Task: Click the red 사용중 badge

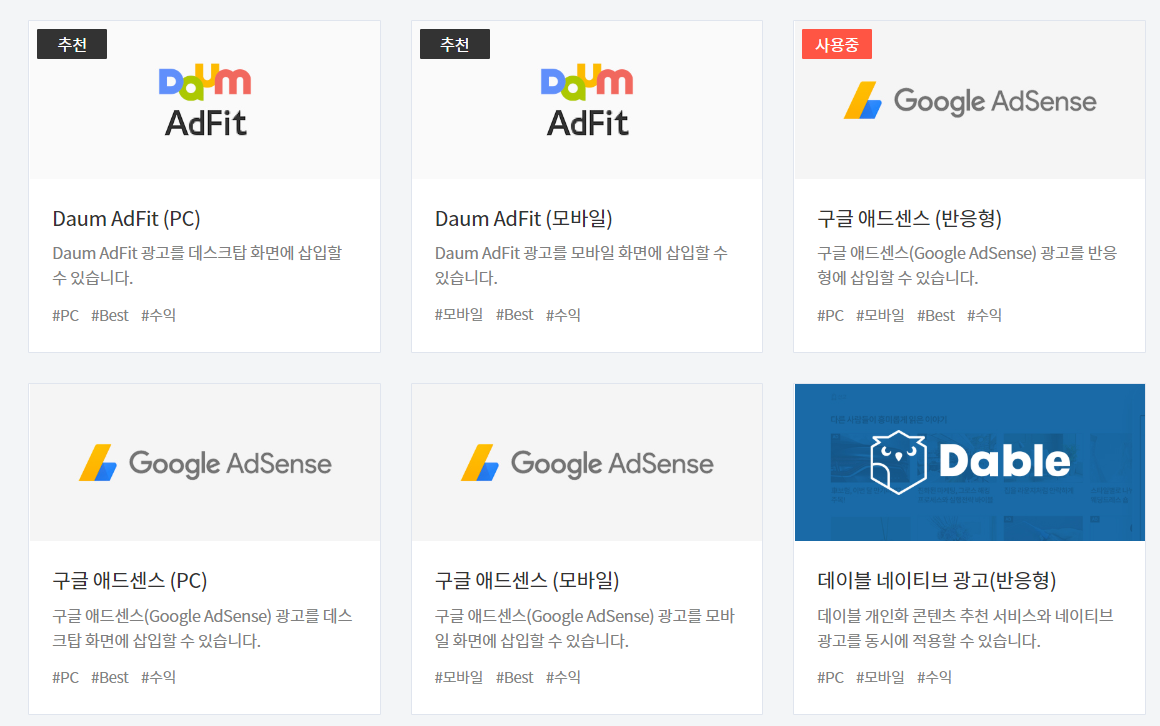Action: click(837, 44)
